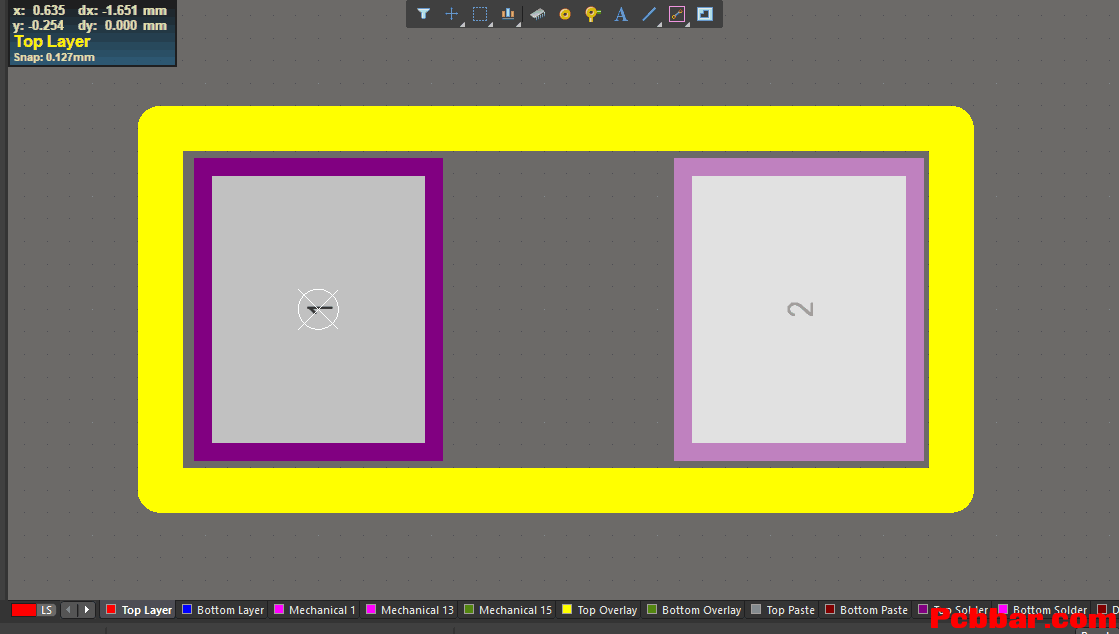1119x634 pixels.
Task: Switch to the Mechanical 1 tab
Action: pos(315,610)
